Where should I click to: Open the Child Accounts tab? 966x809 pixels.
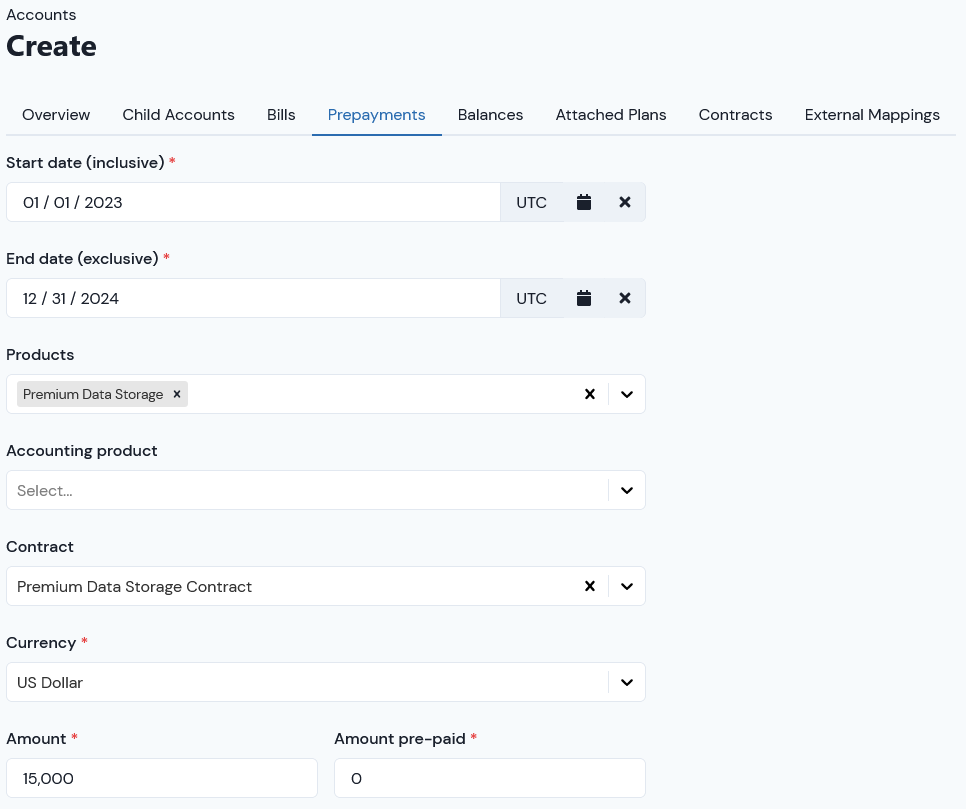tap(179, 115)
